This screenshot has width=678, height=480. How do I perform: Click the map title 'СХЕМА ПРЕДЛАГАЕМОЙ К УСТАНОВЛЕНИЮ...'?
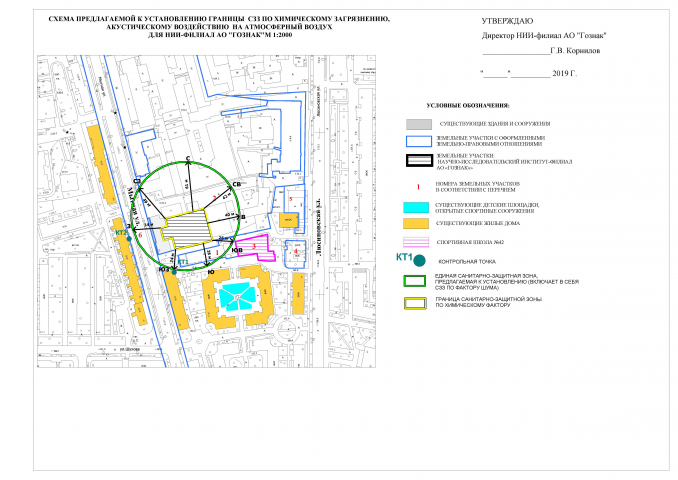[x=219, y=19]
